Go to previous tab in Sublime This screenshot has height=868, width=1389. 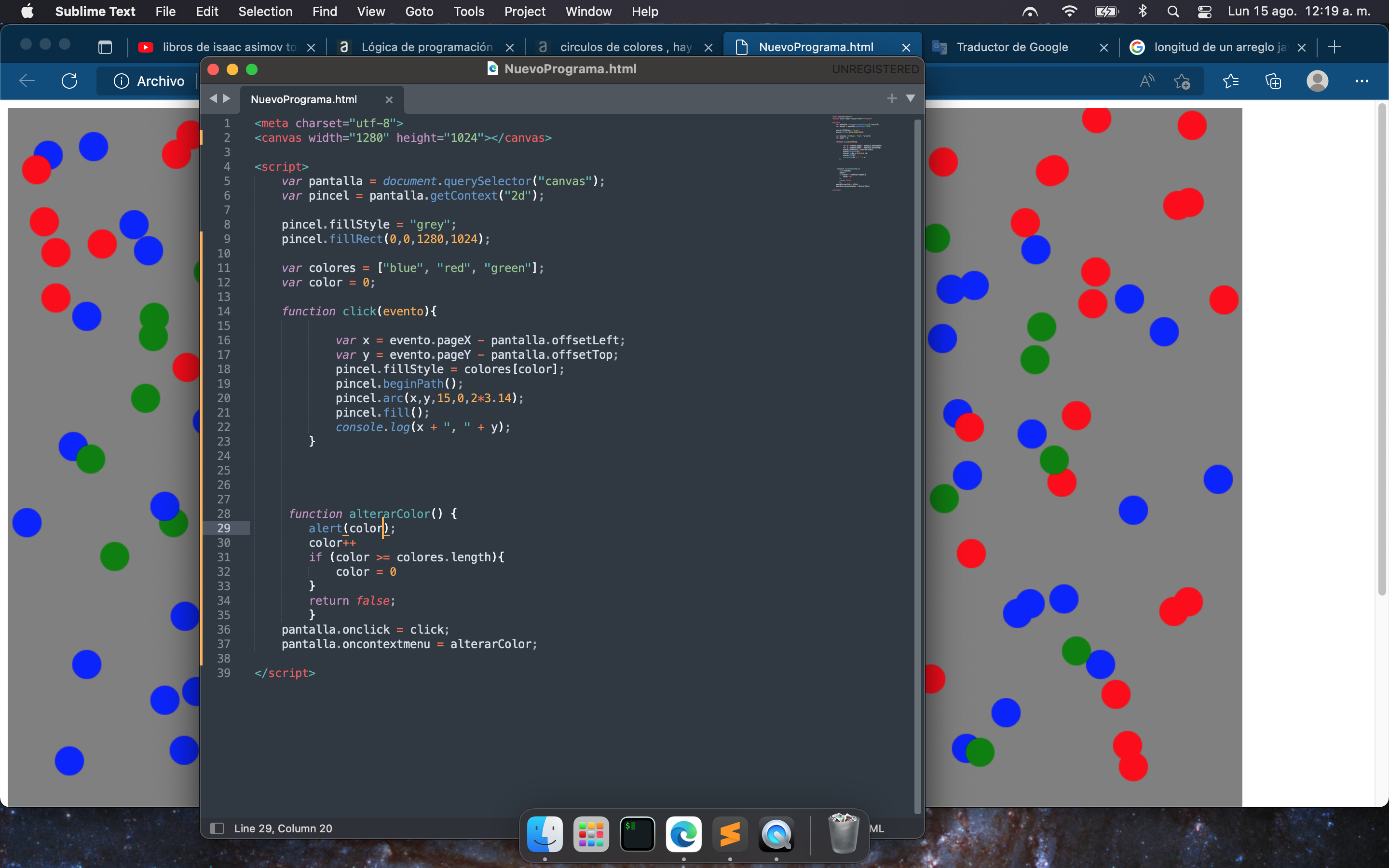(x=213, y=99)
